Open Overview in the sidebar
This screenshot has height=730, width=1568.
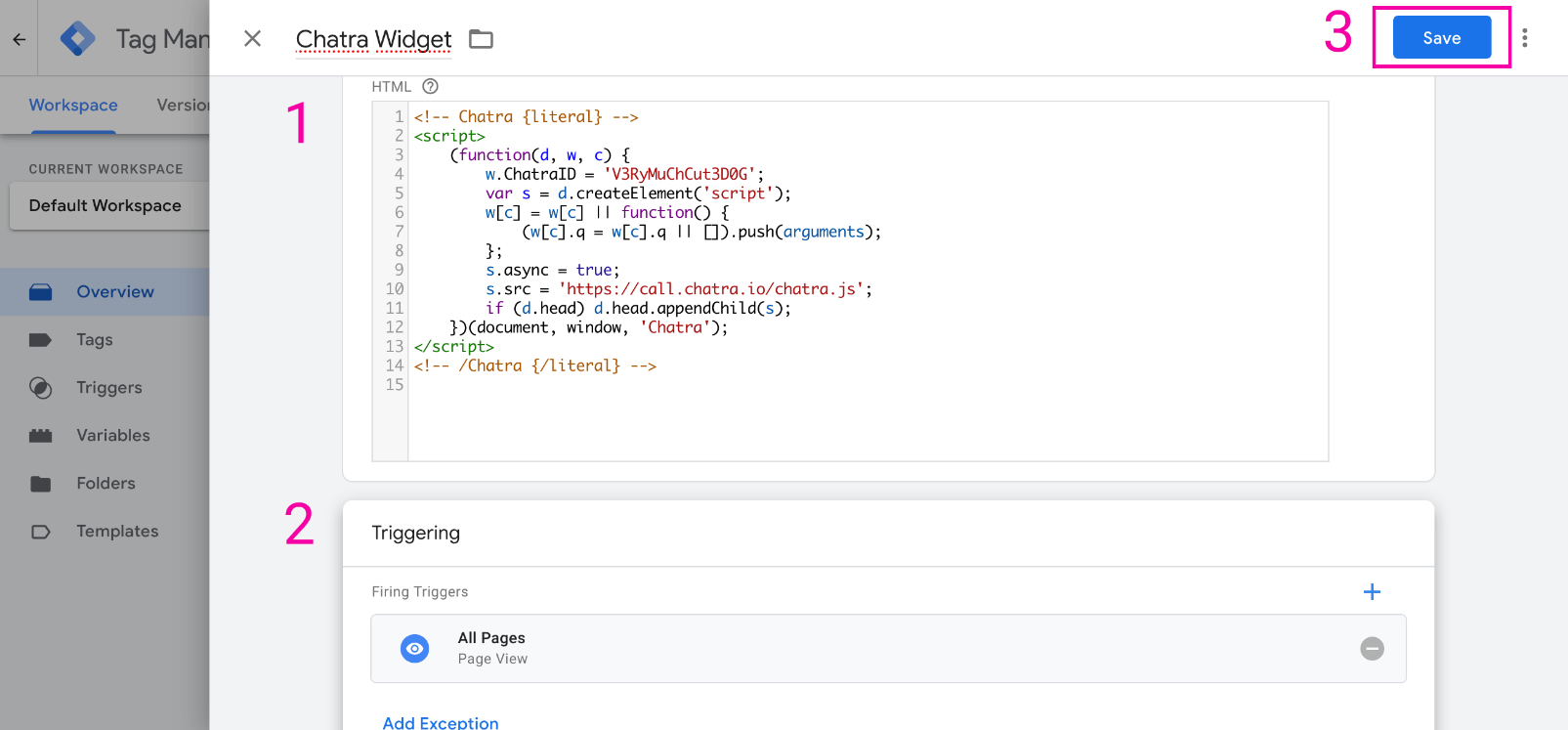114,291
